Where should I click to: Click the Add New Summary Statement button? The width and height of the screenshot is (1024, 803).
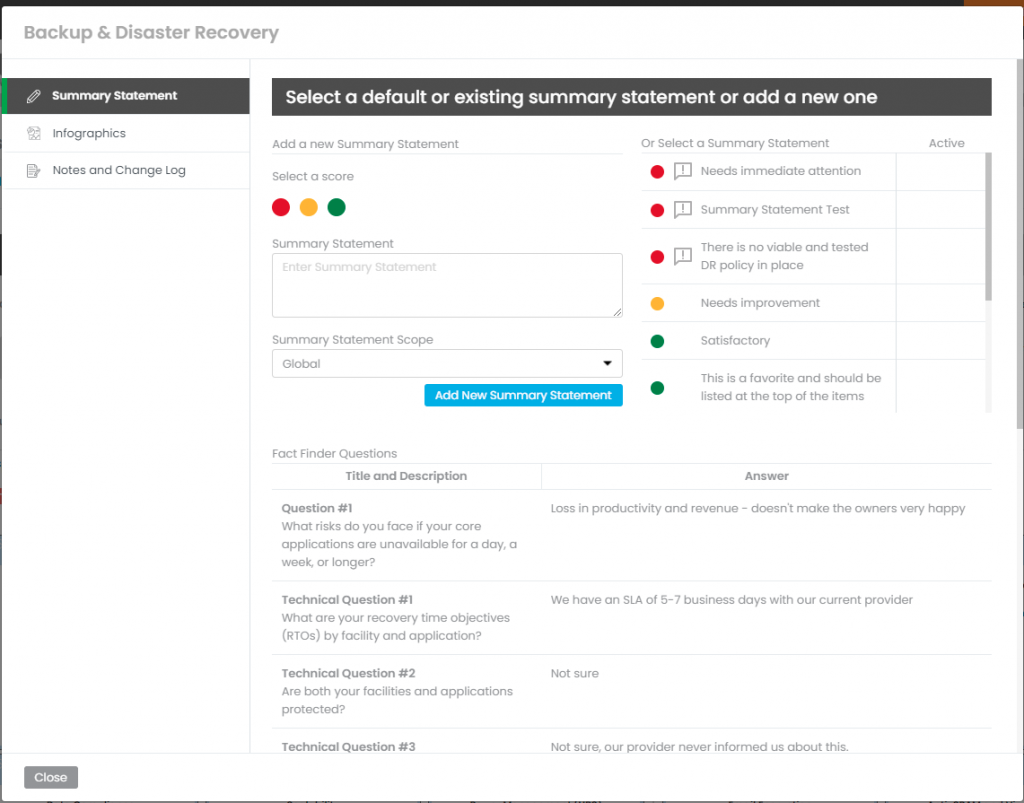pos(523,395)
